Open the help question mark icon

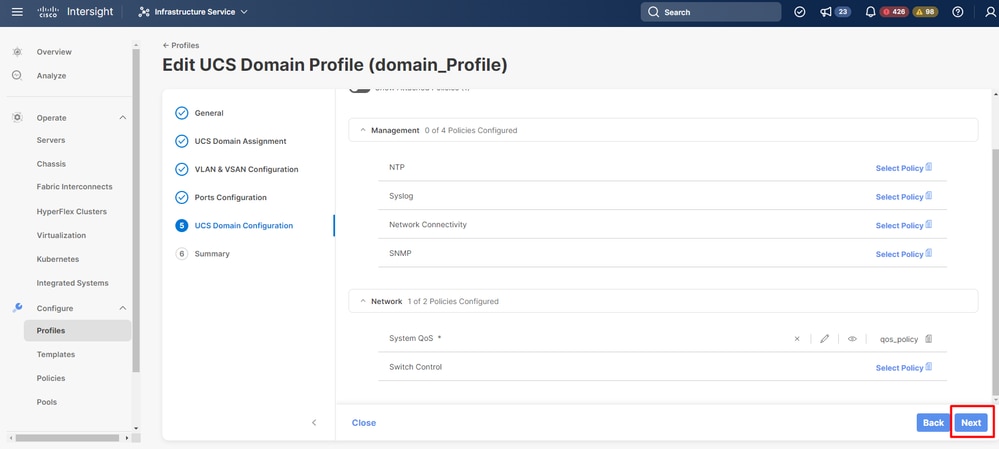tap(958, 12)
